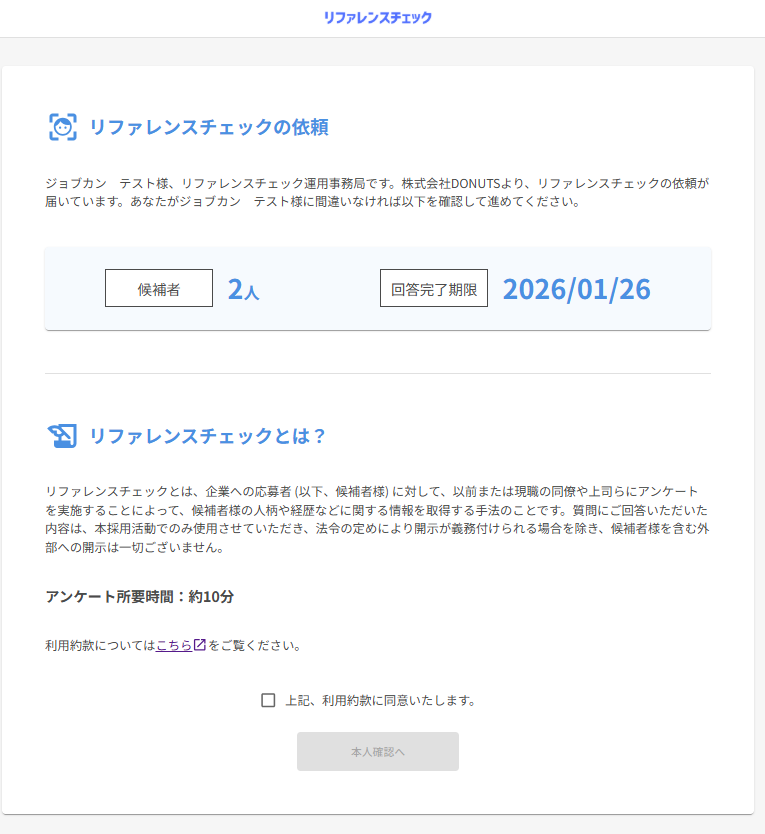The height and width of the screenshot is (834, 765).
Task: Click the label 上記、利用約款に同意いたします。
Action: pos(380,700)
